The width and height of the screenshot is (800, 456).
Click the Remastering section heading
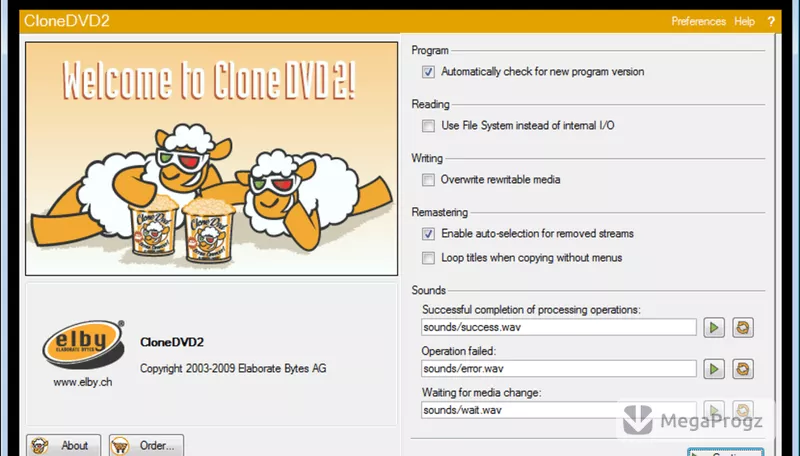tap(440, 212)
